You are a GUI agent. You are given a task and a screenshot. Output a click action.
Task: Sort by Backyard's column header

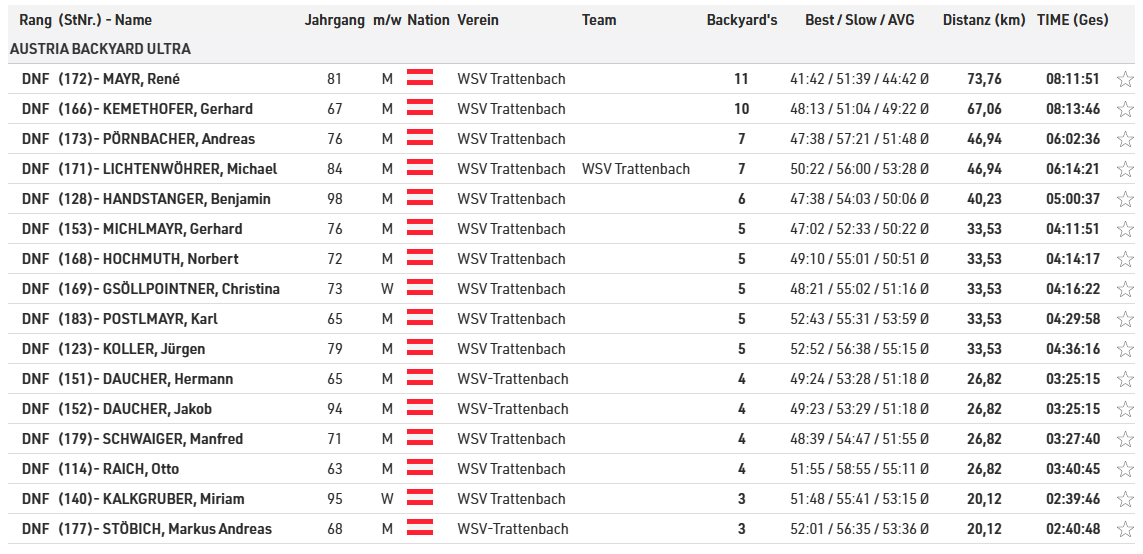(x=742, y=20)
